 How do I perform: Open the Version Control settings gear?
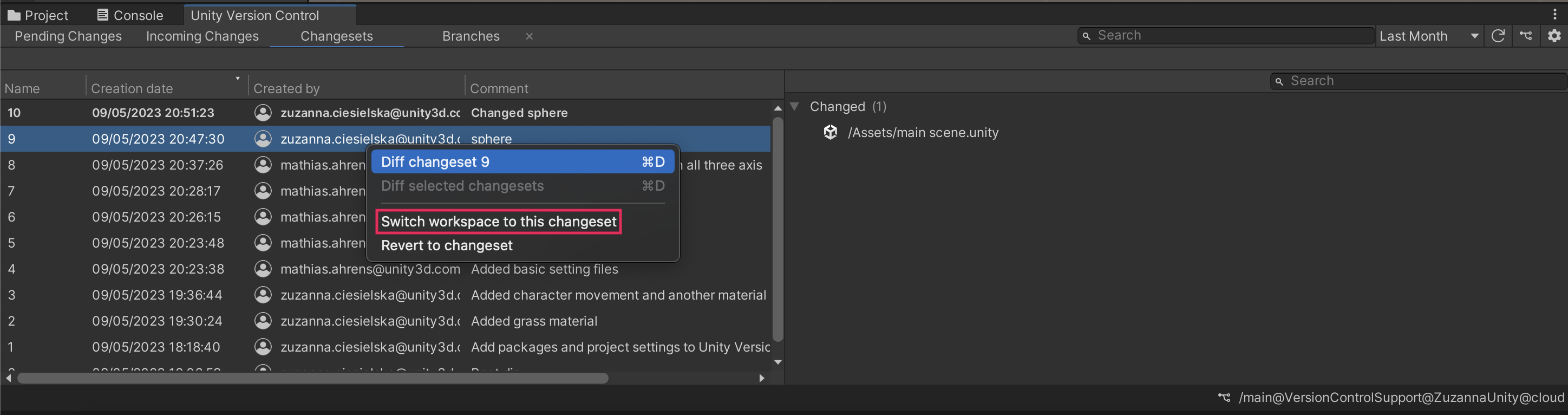coord(1554,36)
